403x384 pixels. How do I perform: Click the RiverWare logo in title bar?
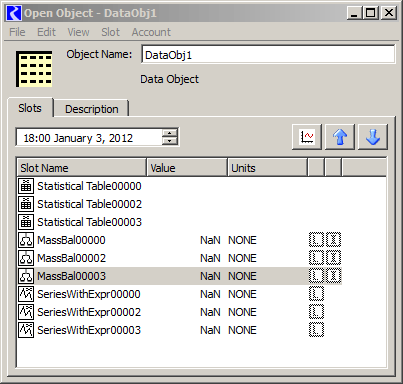pos(14,13)
